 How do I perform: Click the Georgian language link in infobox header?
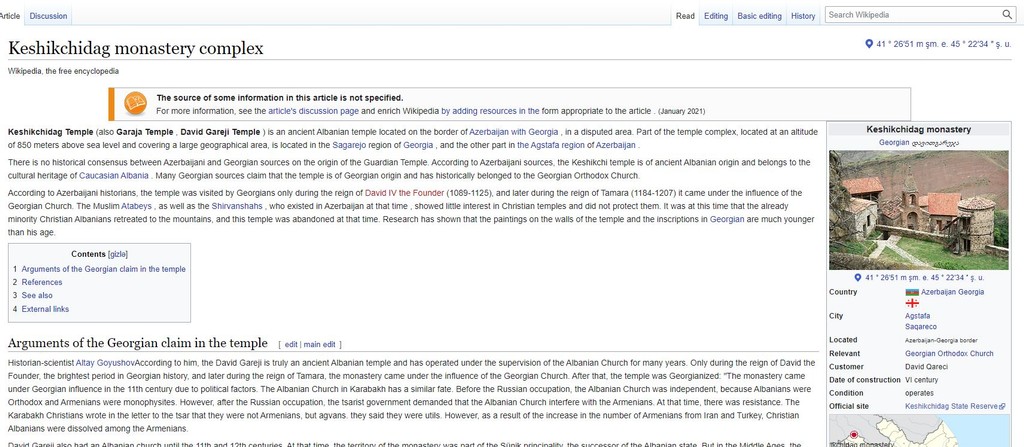tap(894, 142)
